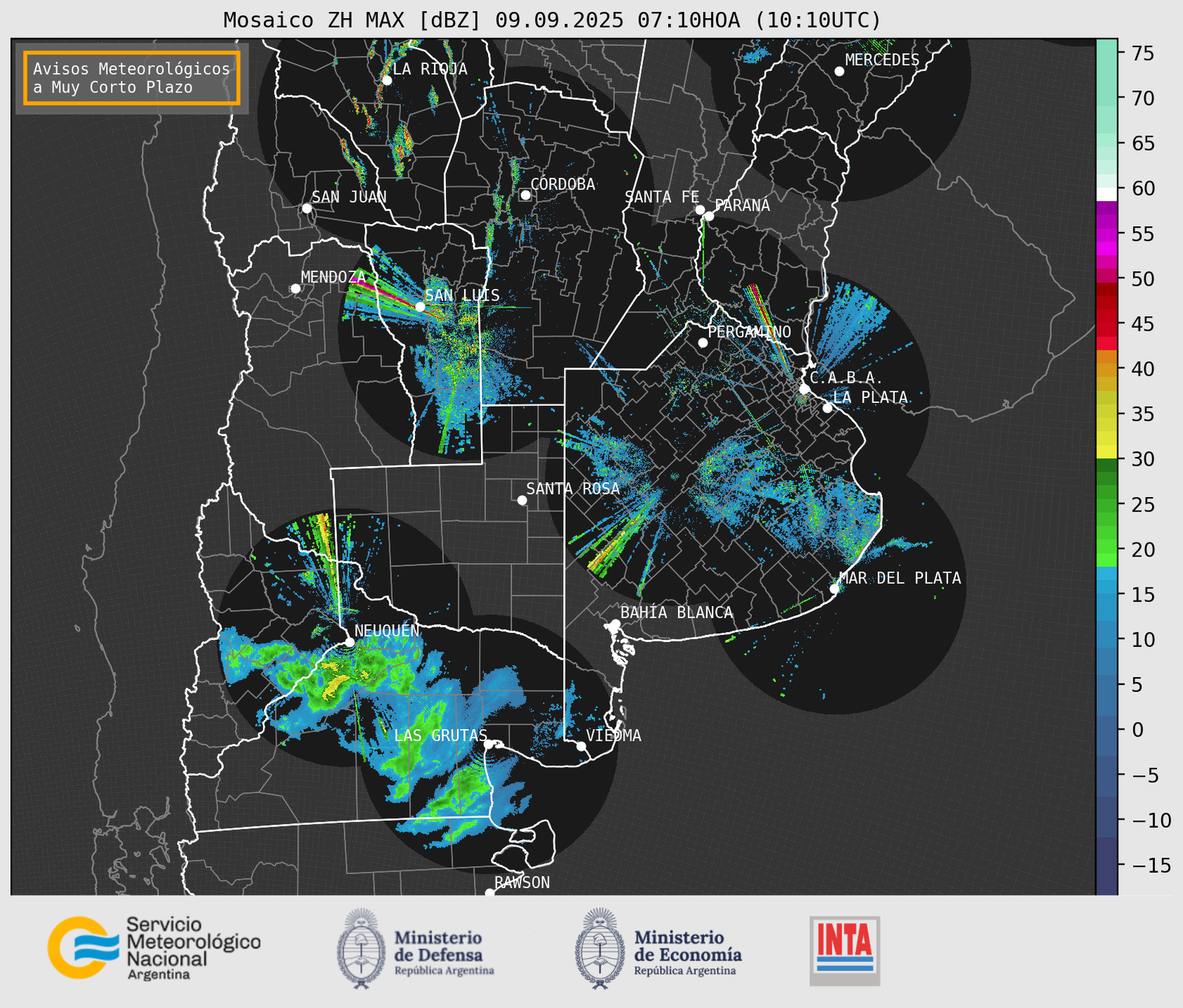
Task: Select the MERCEDES city marker
Action: [839, 71]
